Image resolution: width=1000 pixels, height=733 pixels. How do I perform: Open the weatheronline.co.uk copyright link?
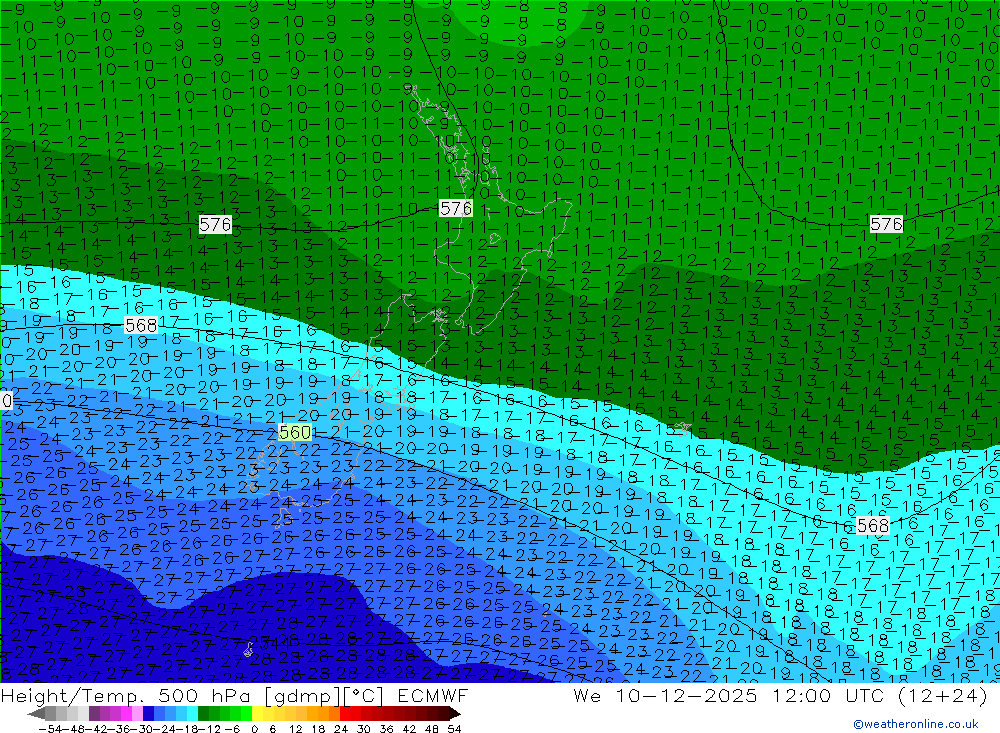915,724
